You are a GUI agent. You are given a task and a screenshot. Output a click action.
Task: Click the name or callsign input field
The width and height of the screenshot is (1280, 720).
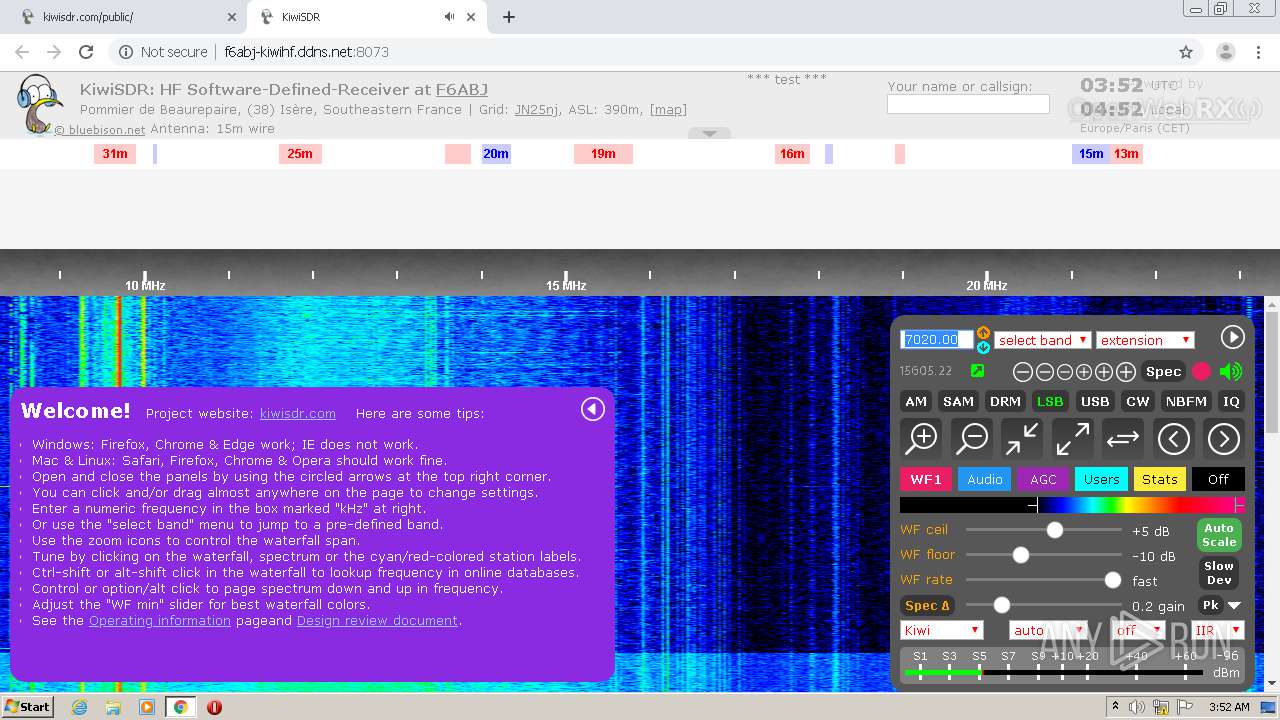point(968,104)
